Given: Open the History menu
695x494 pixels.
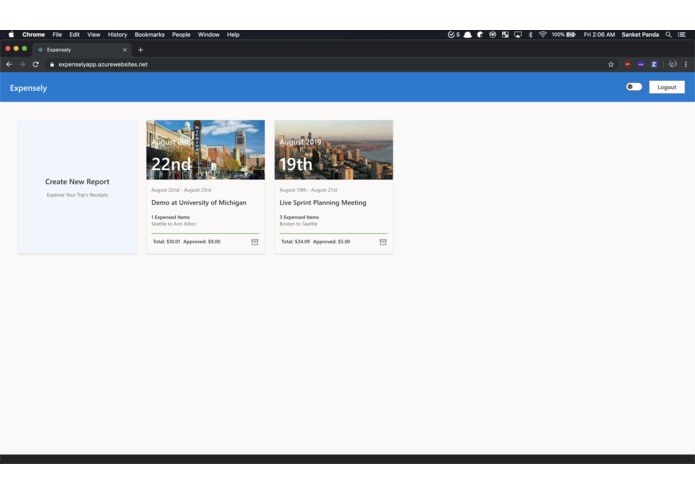Looking at the screenshot, I should [x=117, y=35].
